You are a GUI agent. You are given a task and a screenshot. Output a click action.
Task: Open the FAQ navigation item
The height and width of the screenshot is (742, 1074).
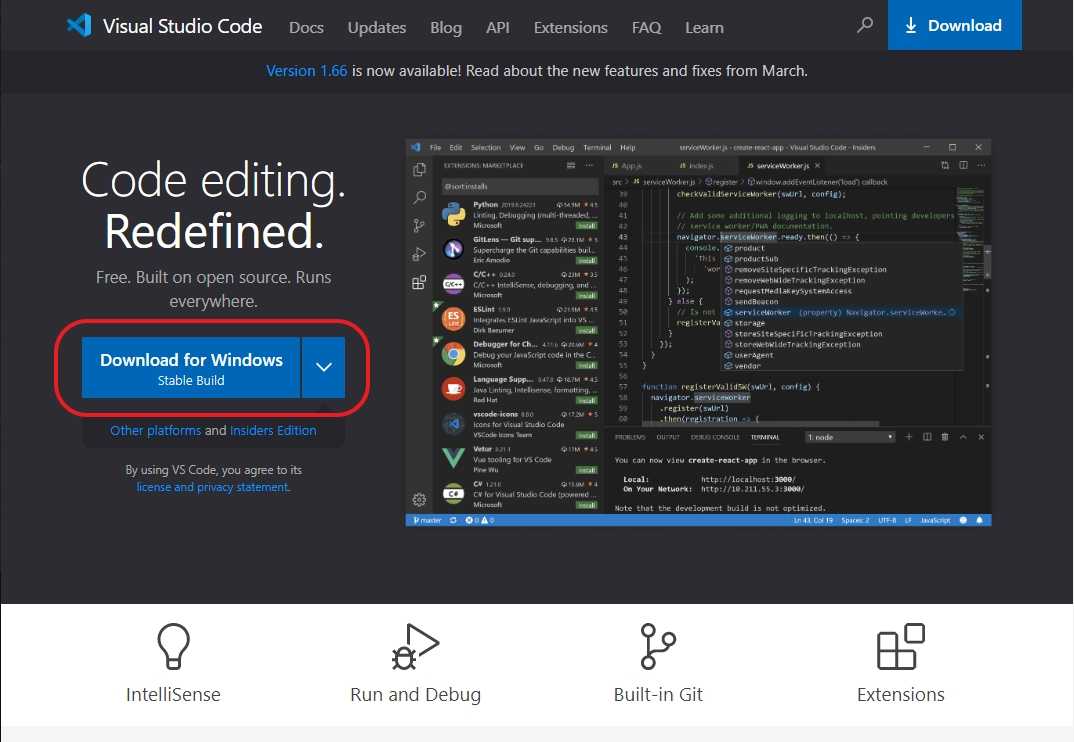[646, 27]
